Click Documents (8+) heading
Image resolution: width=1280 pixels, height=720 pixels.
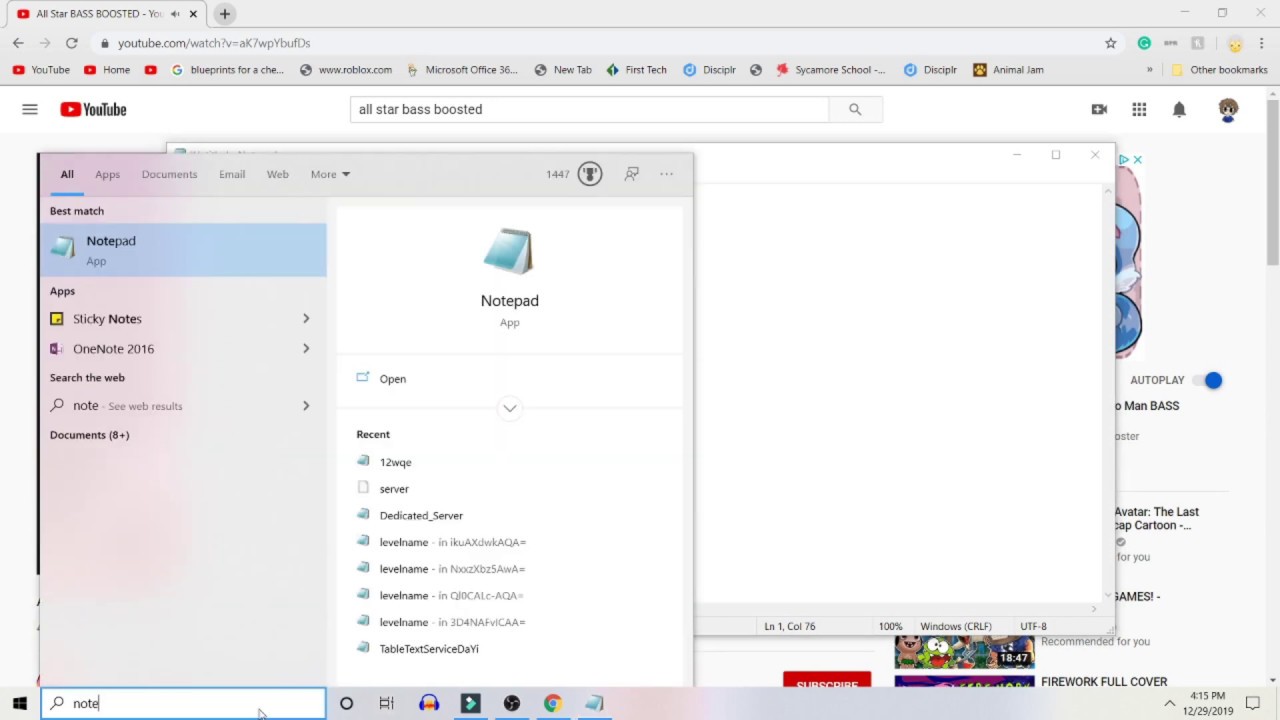[x=89, y=435]
